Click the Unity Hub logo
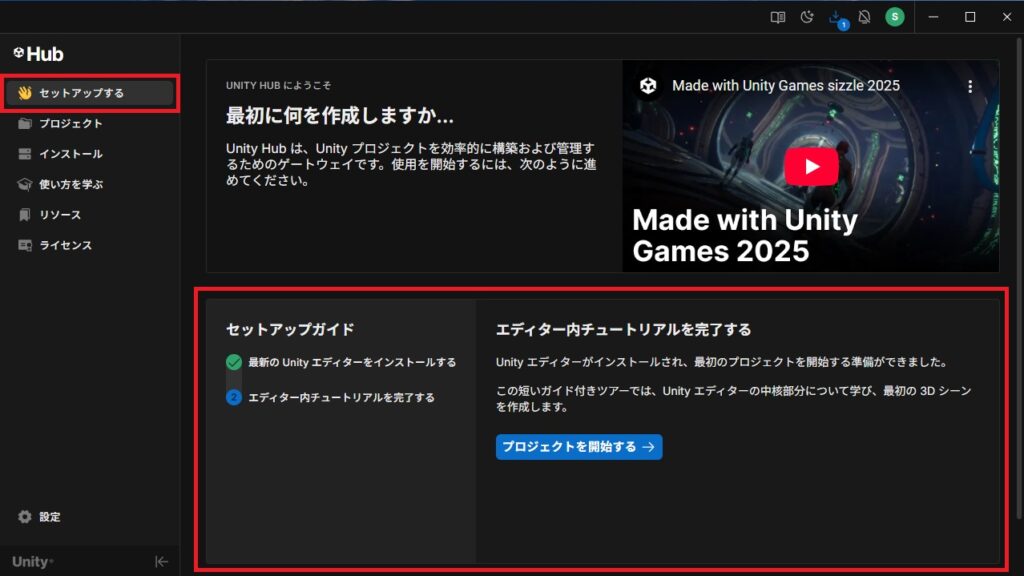This screenshot has height=576, width=1024. [x=39, y=54]
